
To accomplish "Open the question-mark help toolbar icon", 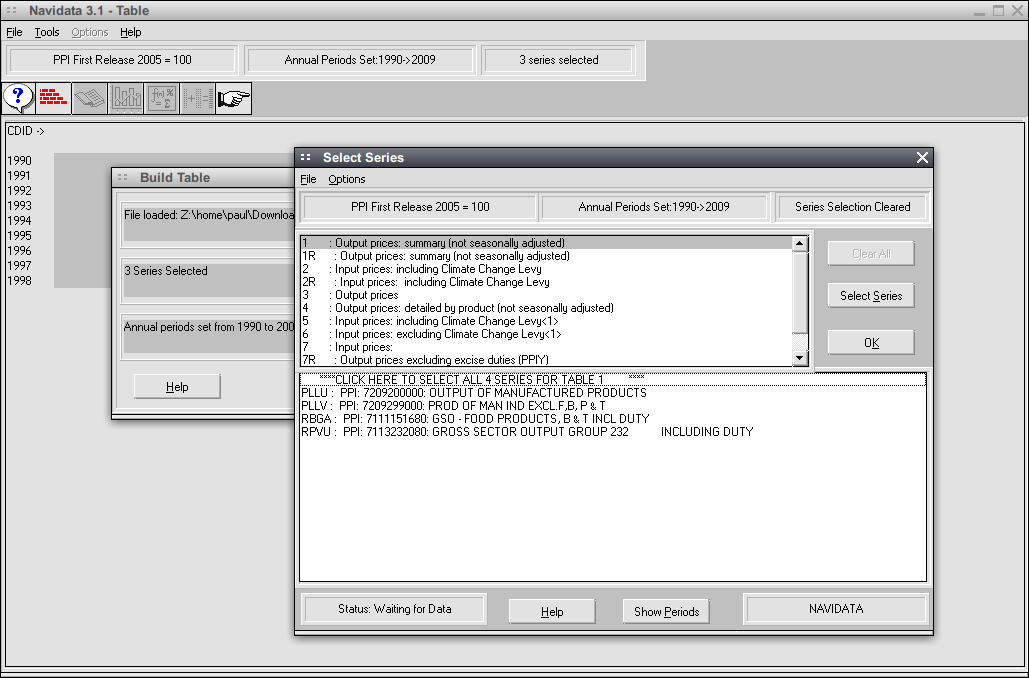I will pos(18,98).
